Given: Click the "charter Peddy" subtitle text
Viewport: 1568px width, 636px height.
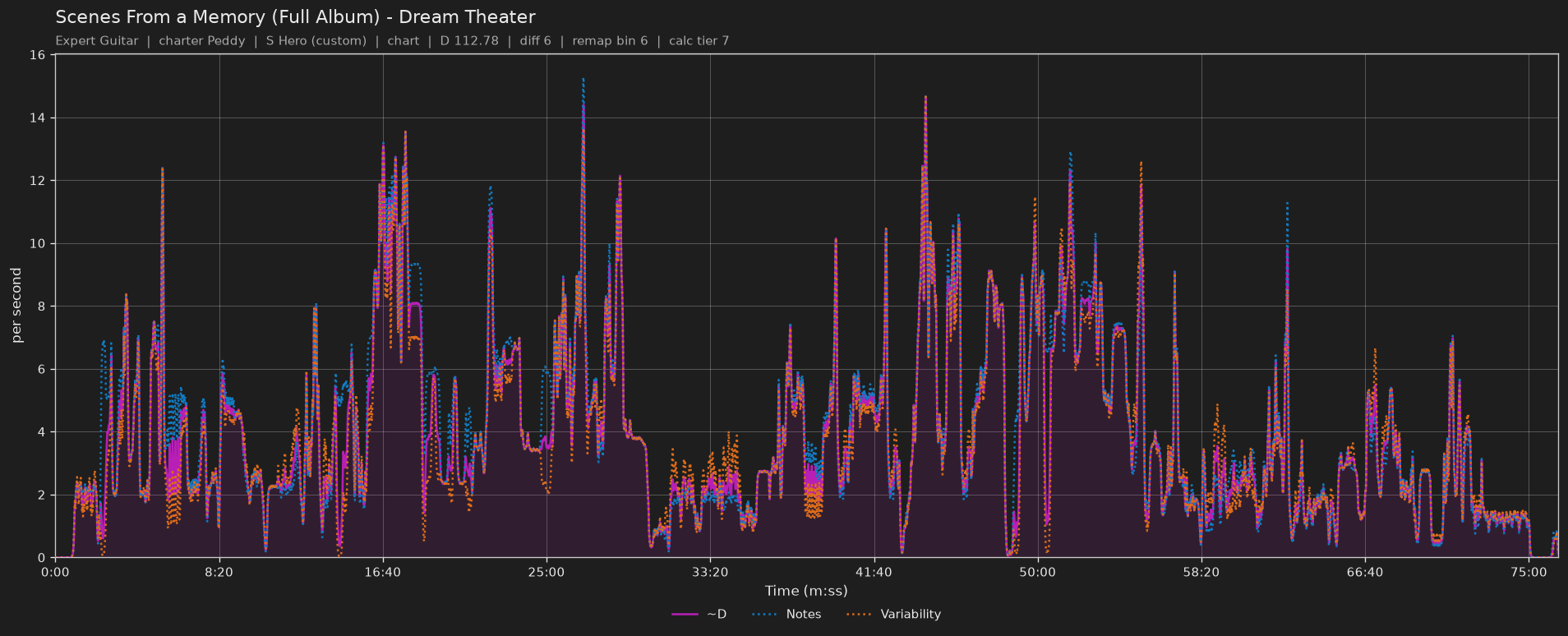Looking at the screenshot, I should 202,41.
